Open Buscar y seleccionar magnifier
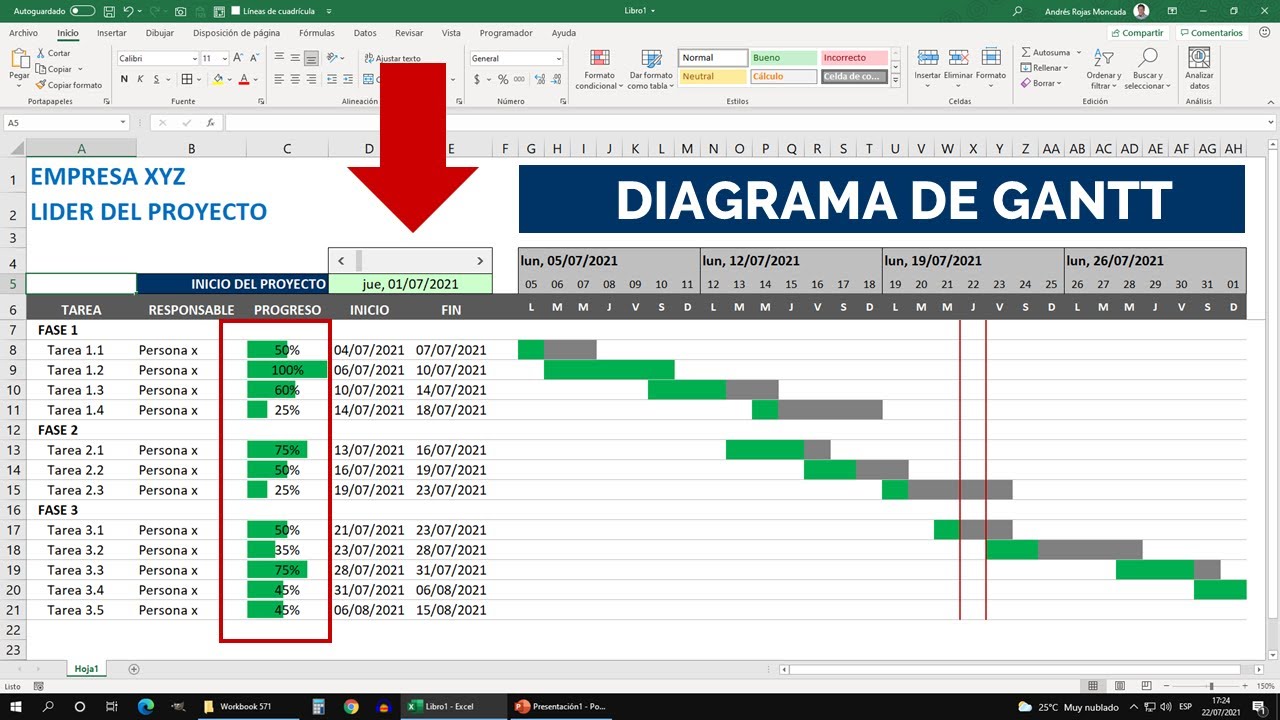The width and height of the screenshot is (1280, 720). tap(1147, 68)
